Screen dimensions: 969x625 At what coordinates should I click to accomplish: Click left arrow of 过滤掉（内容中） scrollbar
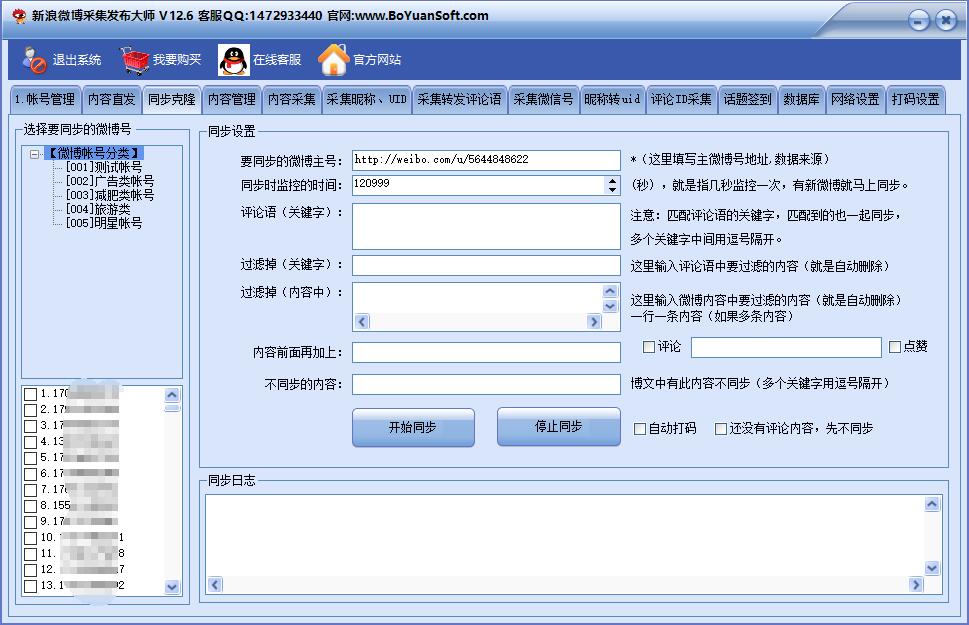[362, 321]
